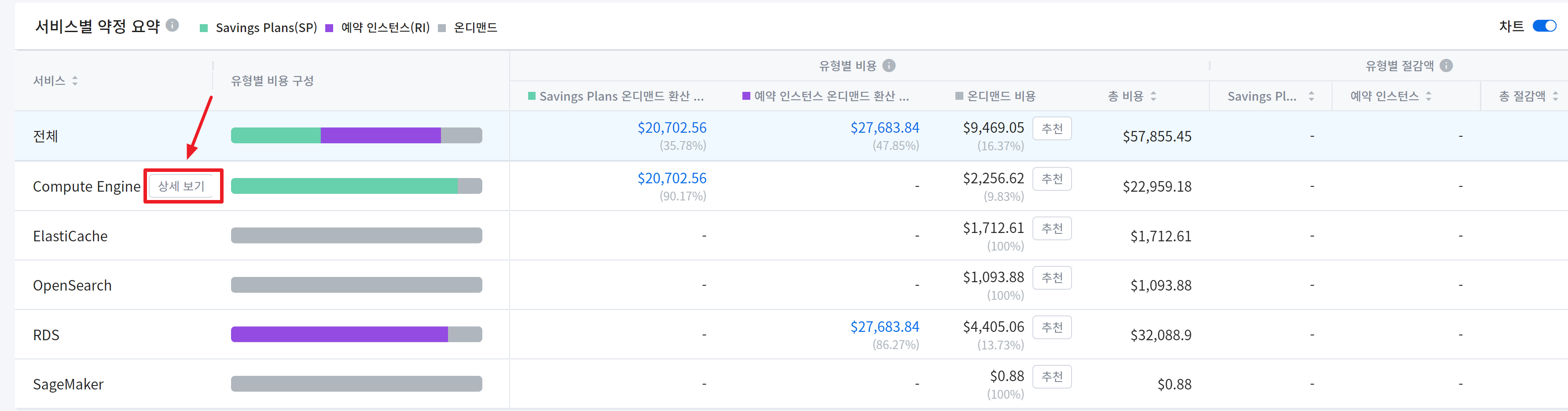Open $20,702.56 Savings Plans link in 전체 row
This screenshot has height=411, width=1568.
(672, 128)
